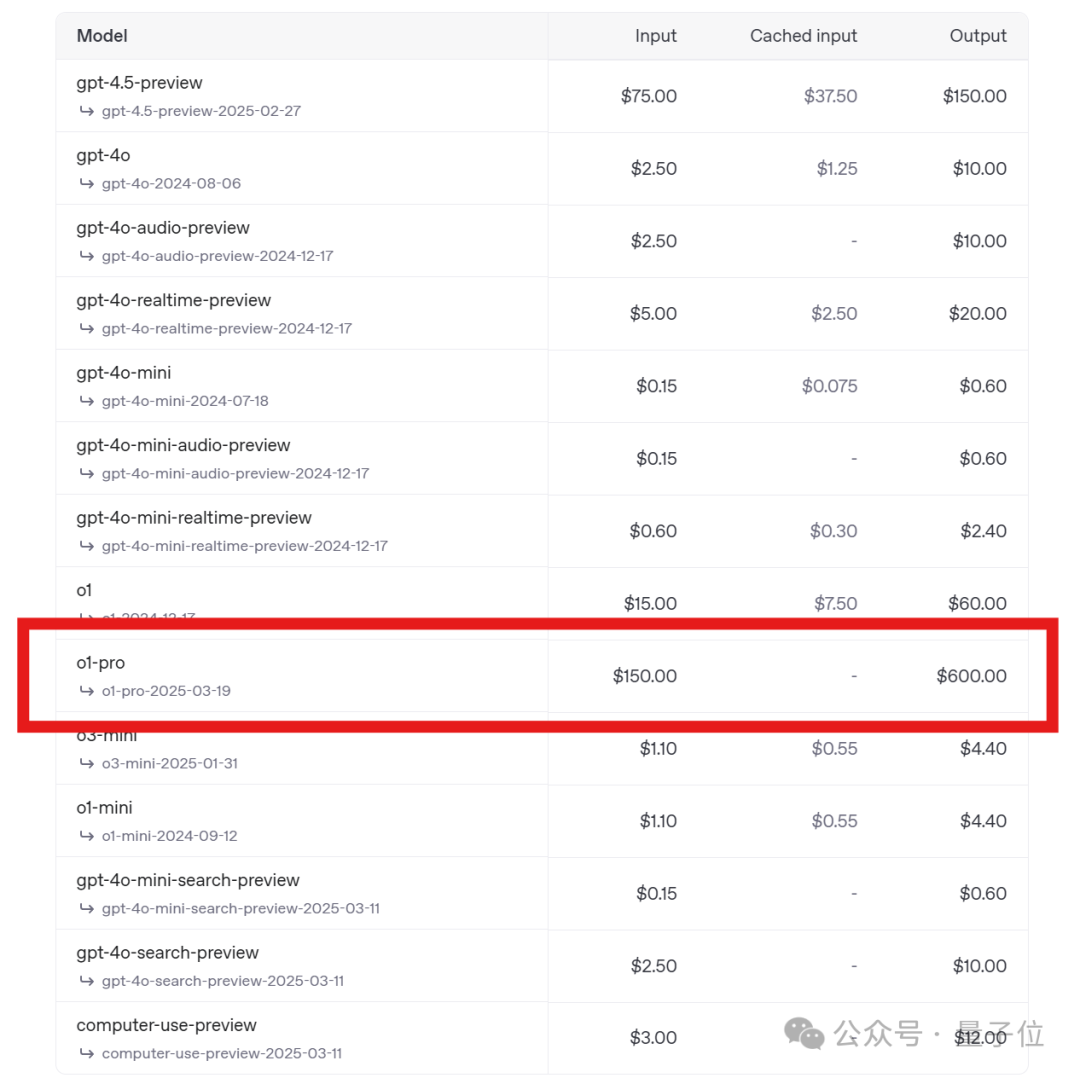Image resolution: width=1080 pixels, height=1078 pixels.
Task: Click the Input column header
Action: tap(655, 36)
